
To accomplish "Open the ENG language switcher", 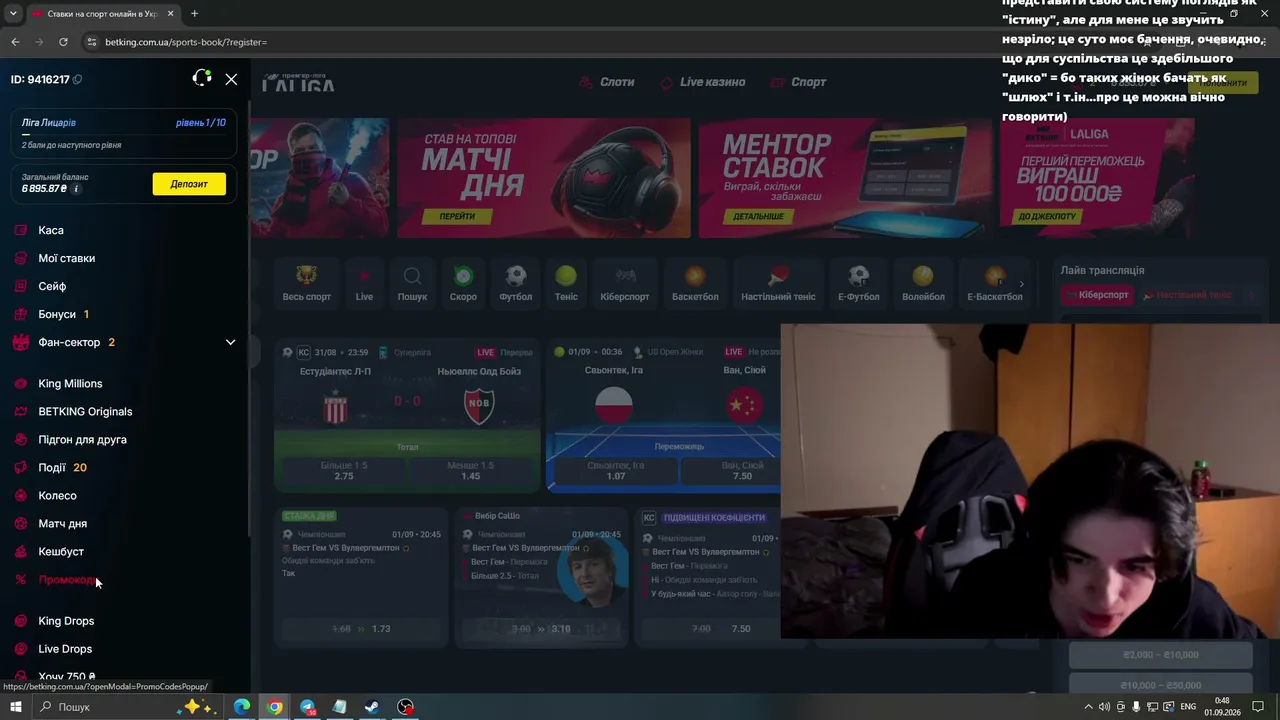I will (x=1188, y=707).
